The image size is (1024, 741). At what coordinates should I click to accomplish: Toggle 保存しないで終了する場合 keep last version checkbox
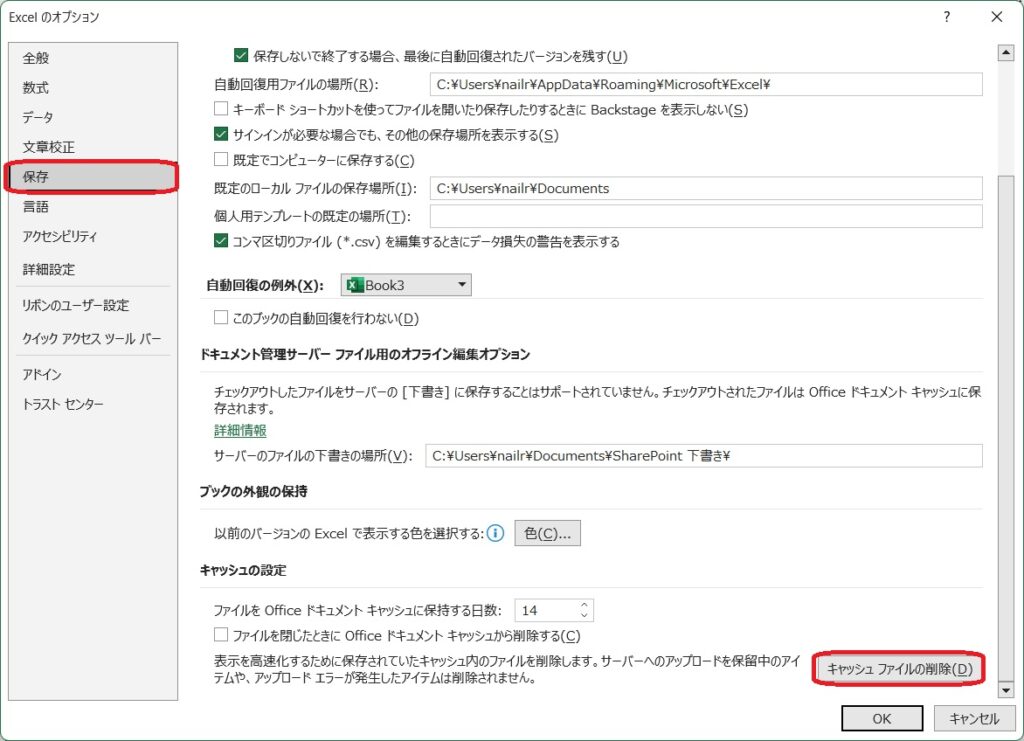tap(241, 55)
